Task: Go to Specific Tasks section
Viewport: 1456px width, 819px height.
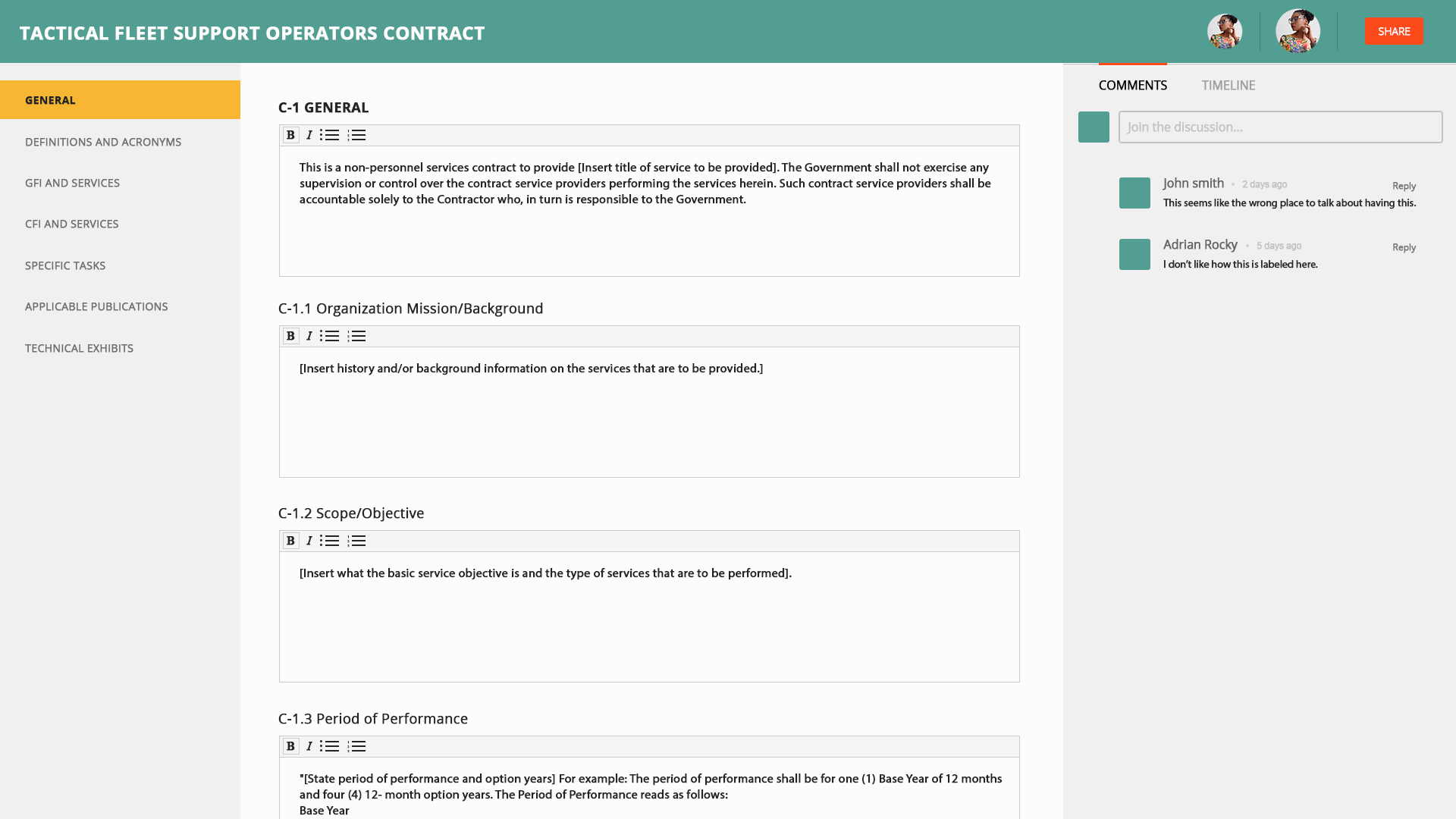Action: point(65,265)
